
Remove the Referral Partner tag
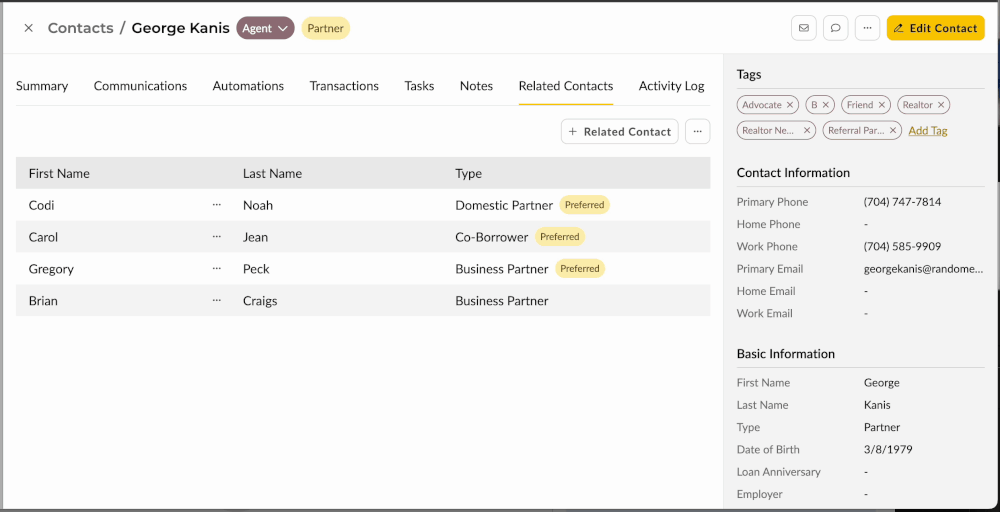click(893, 131)
